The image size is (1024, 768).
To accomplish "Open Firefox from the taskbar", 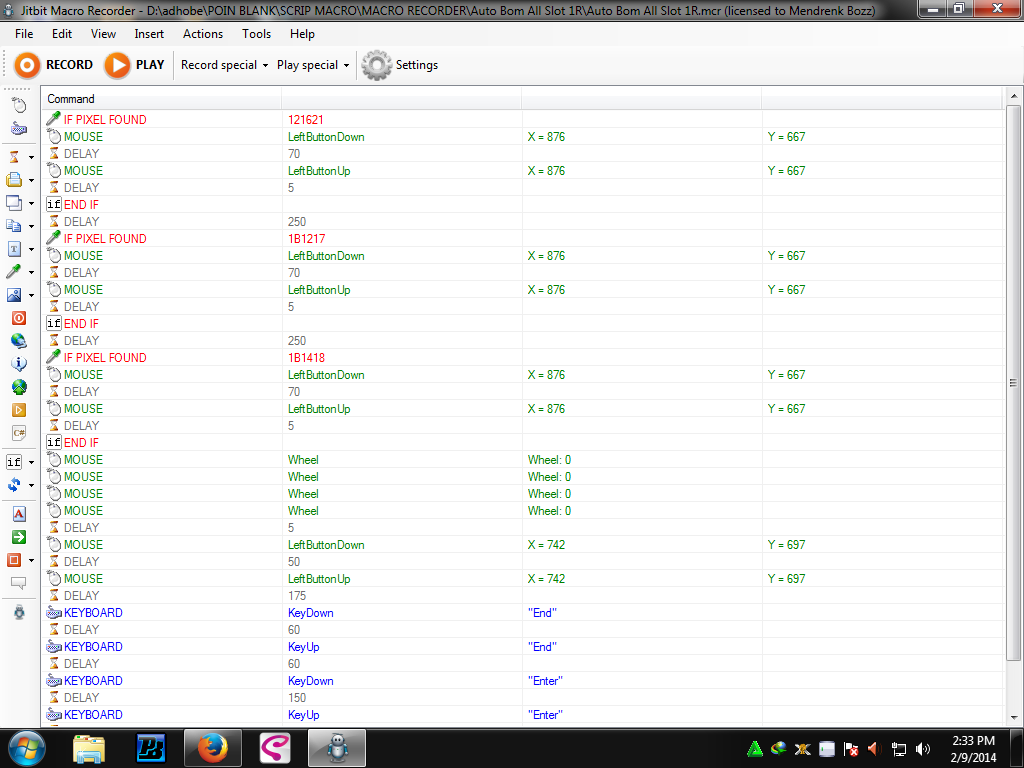I will [x=213, y=748].
